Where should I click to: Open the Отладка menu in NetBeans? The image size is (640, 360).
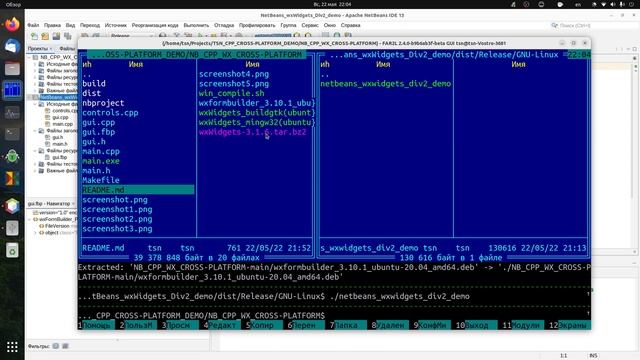pos(224,25)
